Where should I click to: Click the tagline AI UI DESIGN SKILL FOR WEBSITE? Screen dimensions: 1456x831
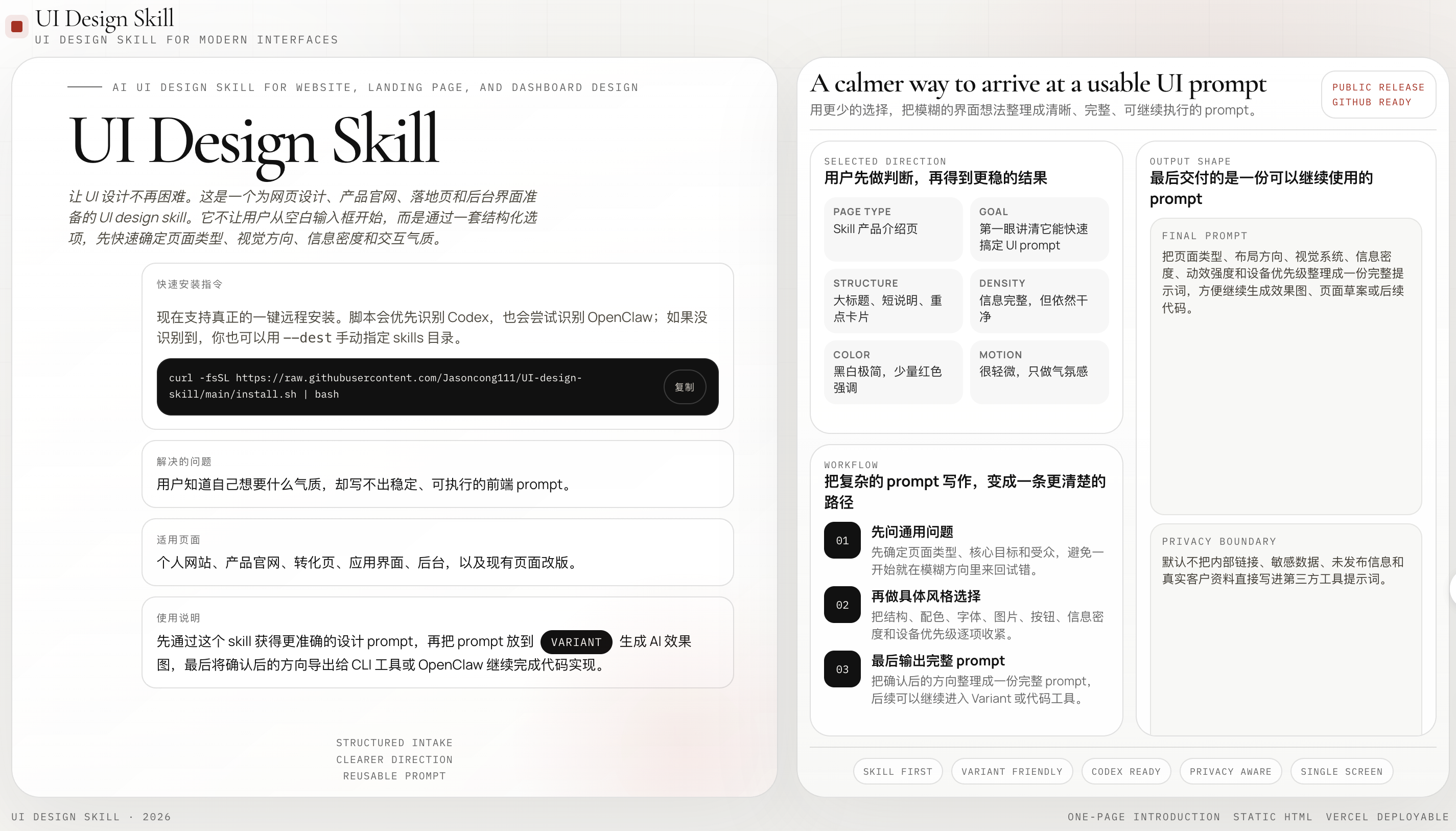coord(375,87)
